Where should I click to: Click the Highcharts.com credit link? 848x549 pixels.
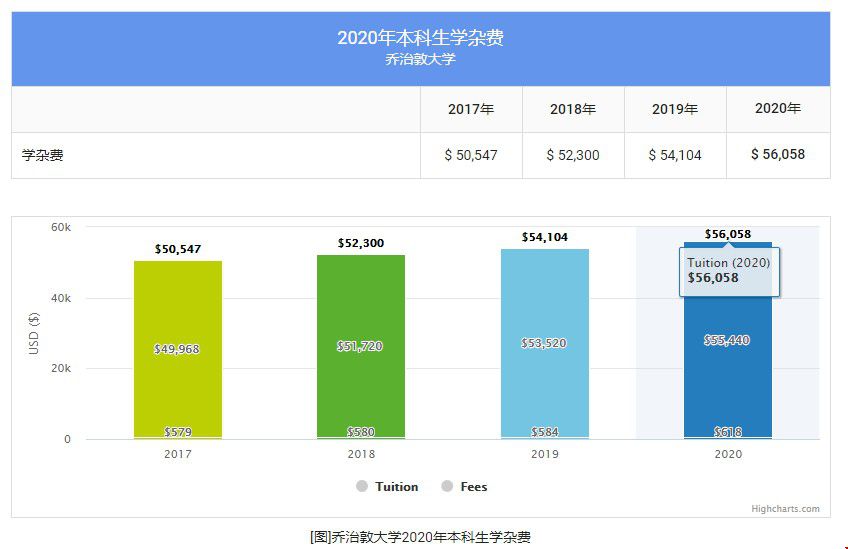(785, 508)
